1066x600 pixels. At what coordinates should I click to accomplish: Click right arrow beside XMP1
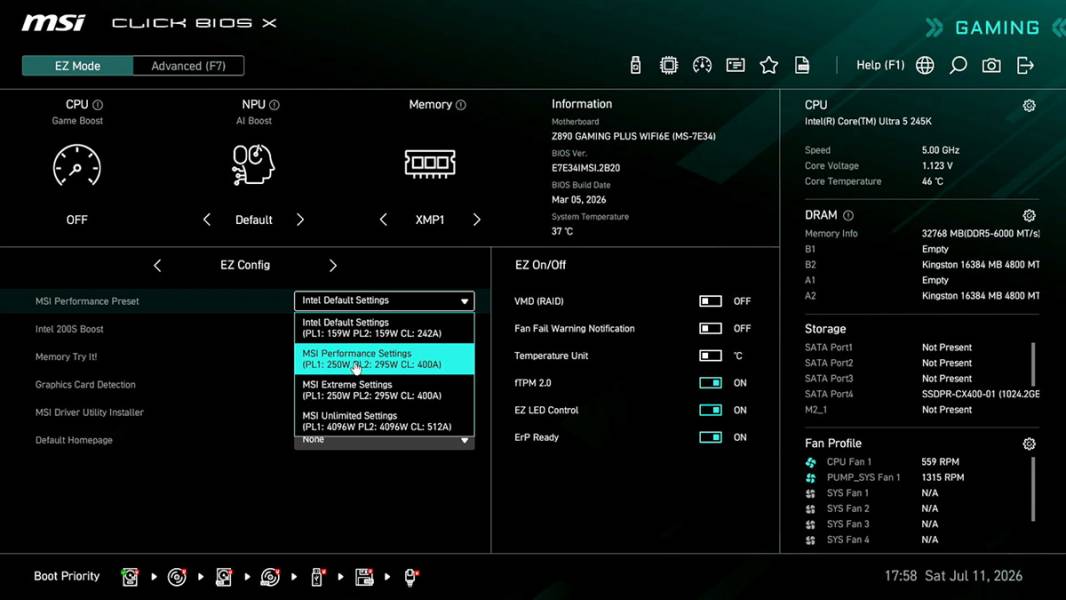click(x=477, y=219)
